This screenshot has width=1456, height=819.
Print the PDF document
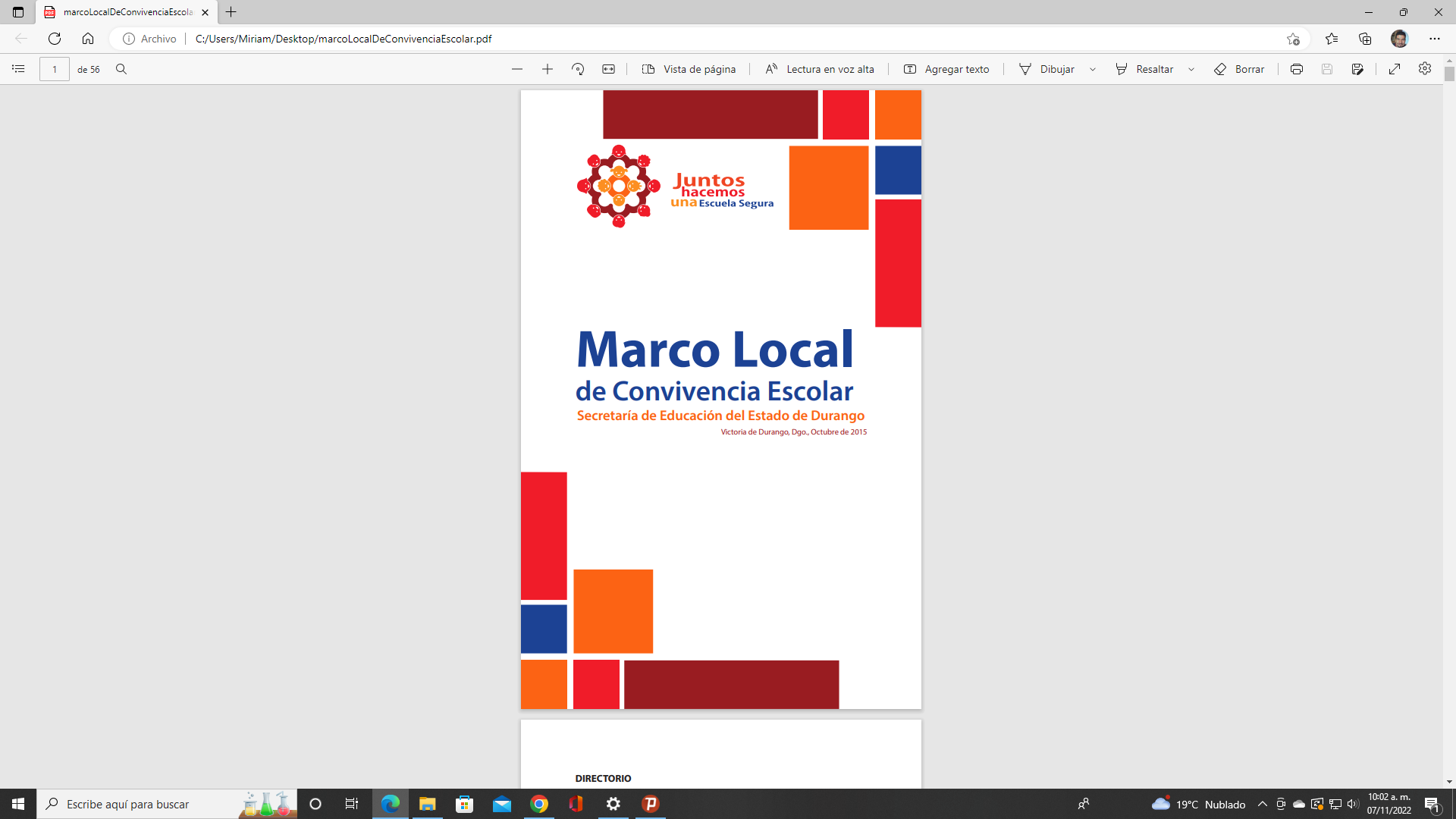[x=1297, y=69]
